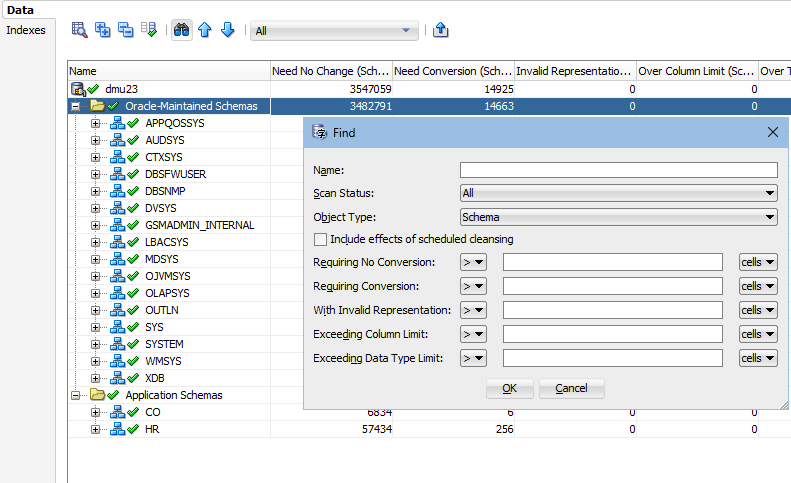Click the column selection icon with green check
This screenshot has width=791, height=483.
(149, 30)
